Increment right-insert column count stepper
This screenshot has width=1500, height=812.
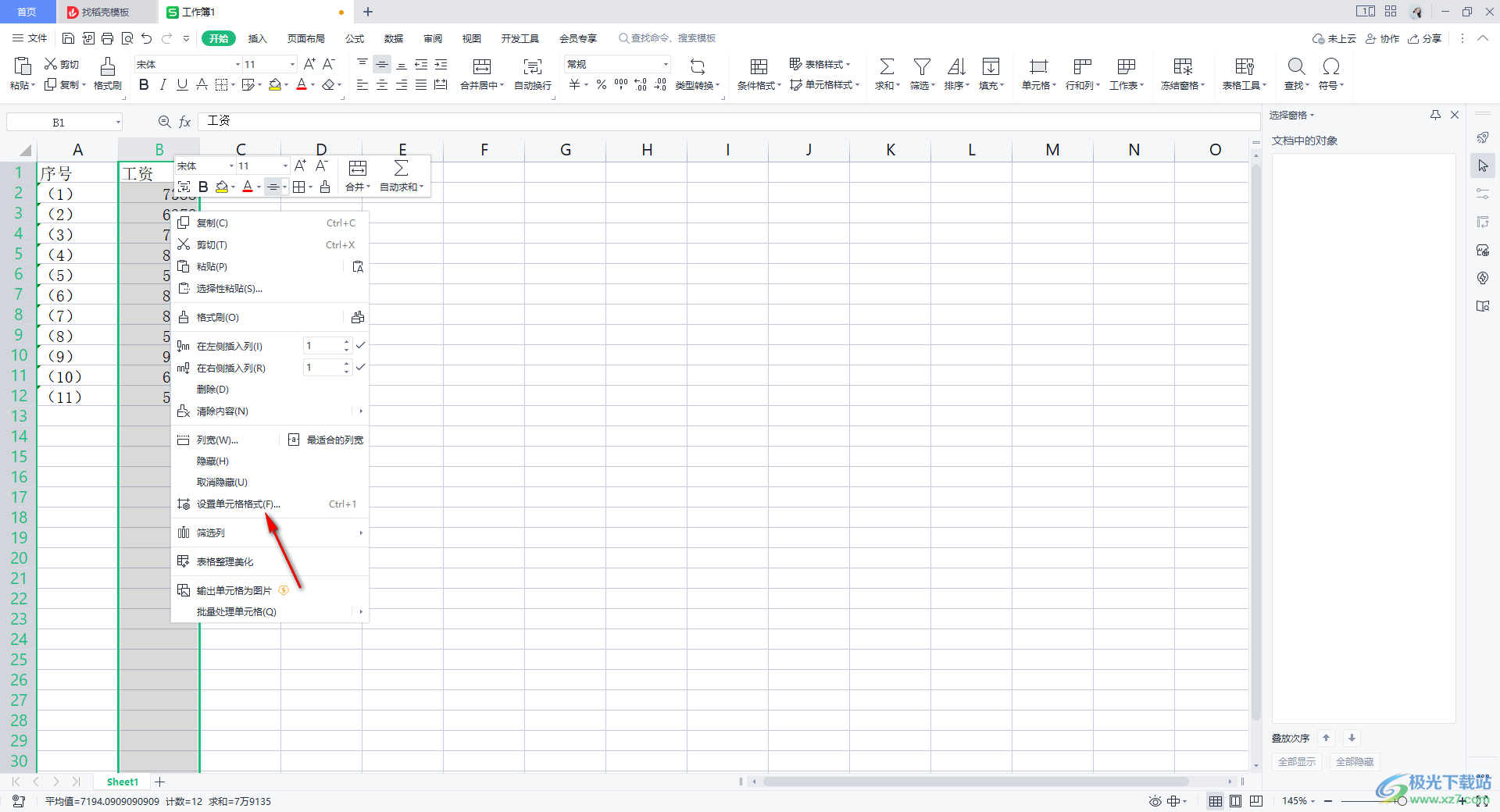coord(347,363)
